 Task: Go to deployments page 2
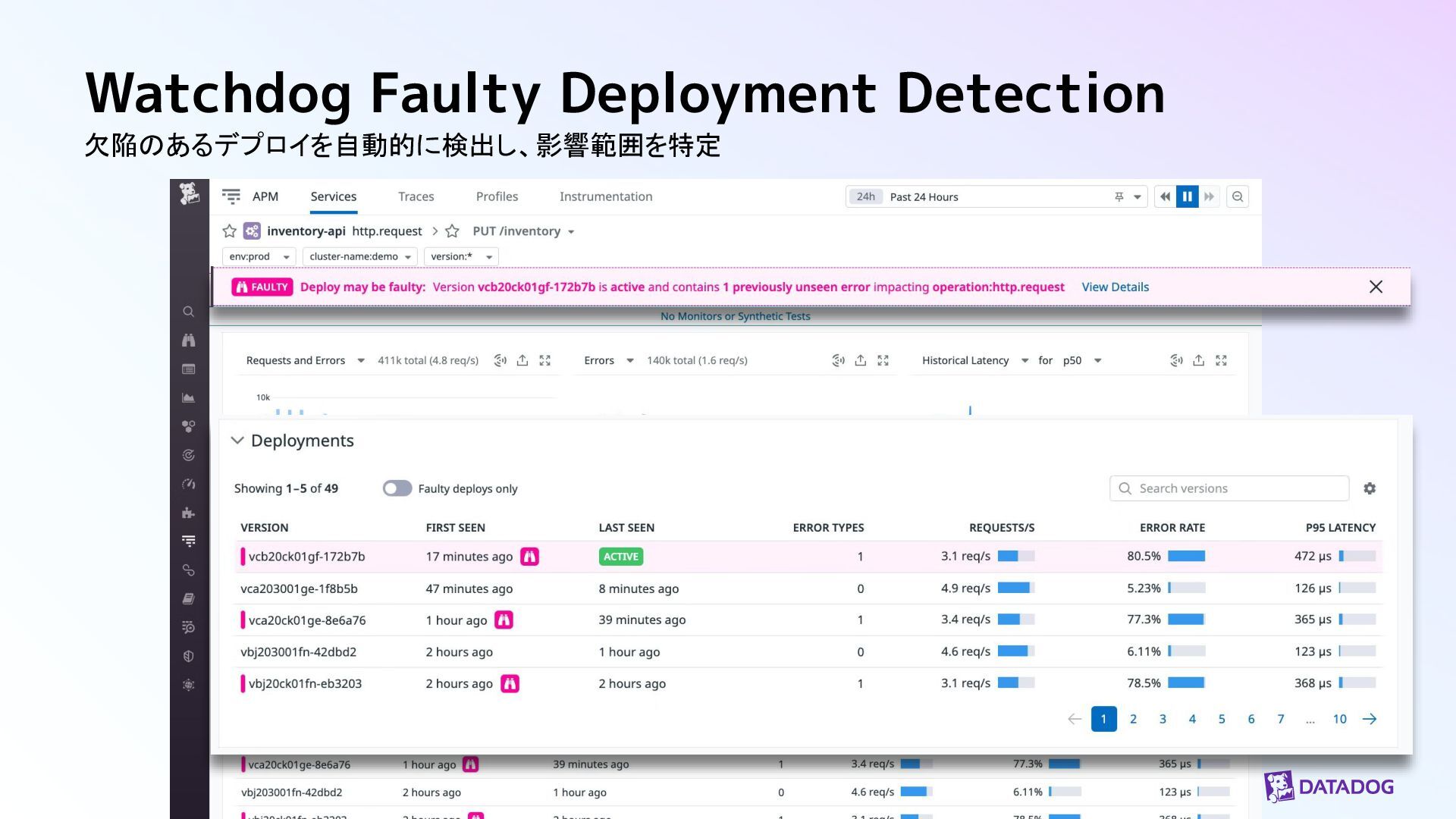click(1133, 719)
